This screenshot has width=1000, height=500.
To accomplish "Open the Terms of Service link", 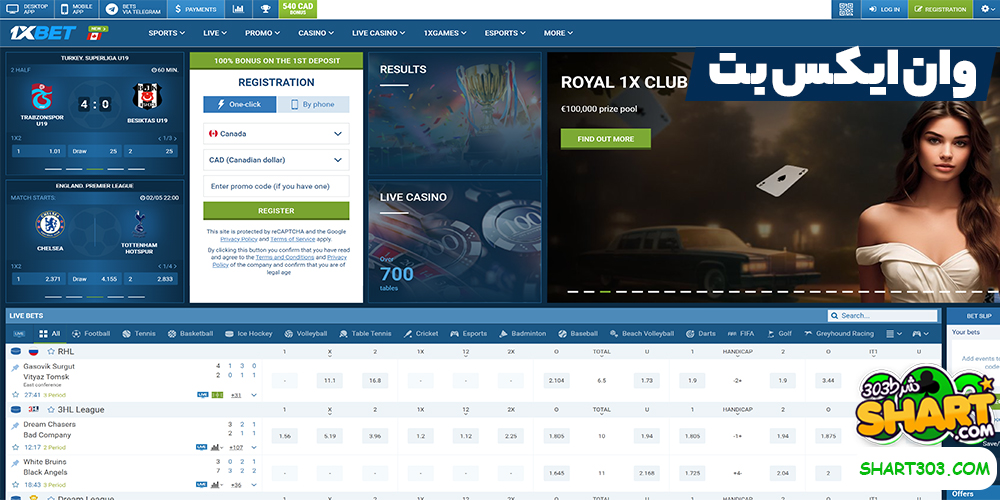I will (292, 239).
